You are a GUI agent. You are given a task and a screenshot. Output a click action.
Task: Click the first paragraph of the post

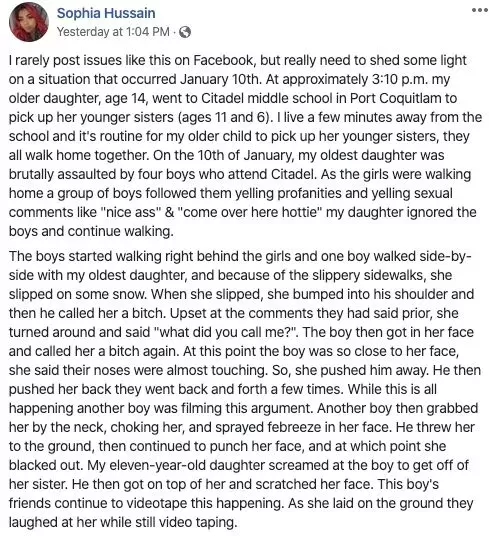[245, 146]
